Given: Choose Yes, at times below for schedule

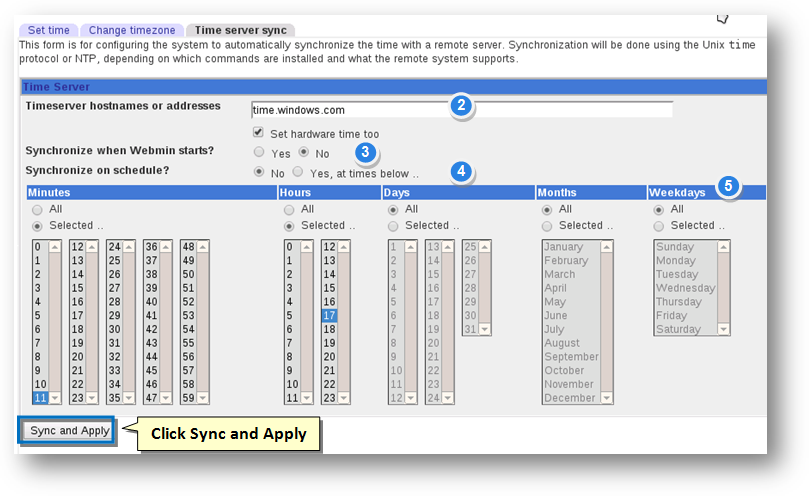Looking at the screenshot, I should point(297,172).
